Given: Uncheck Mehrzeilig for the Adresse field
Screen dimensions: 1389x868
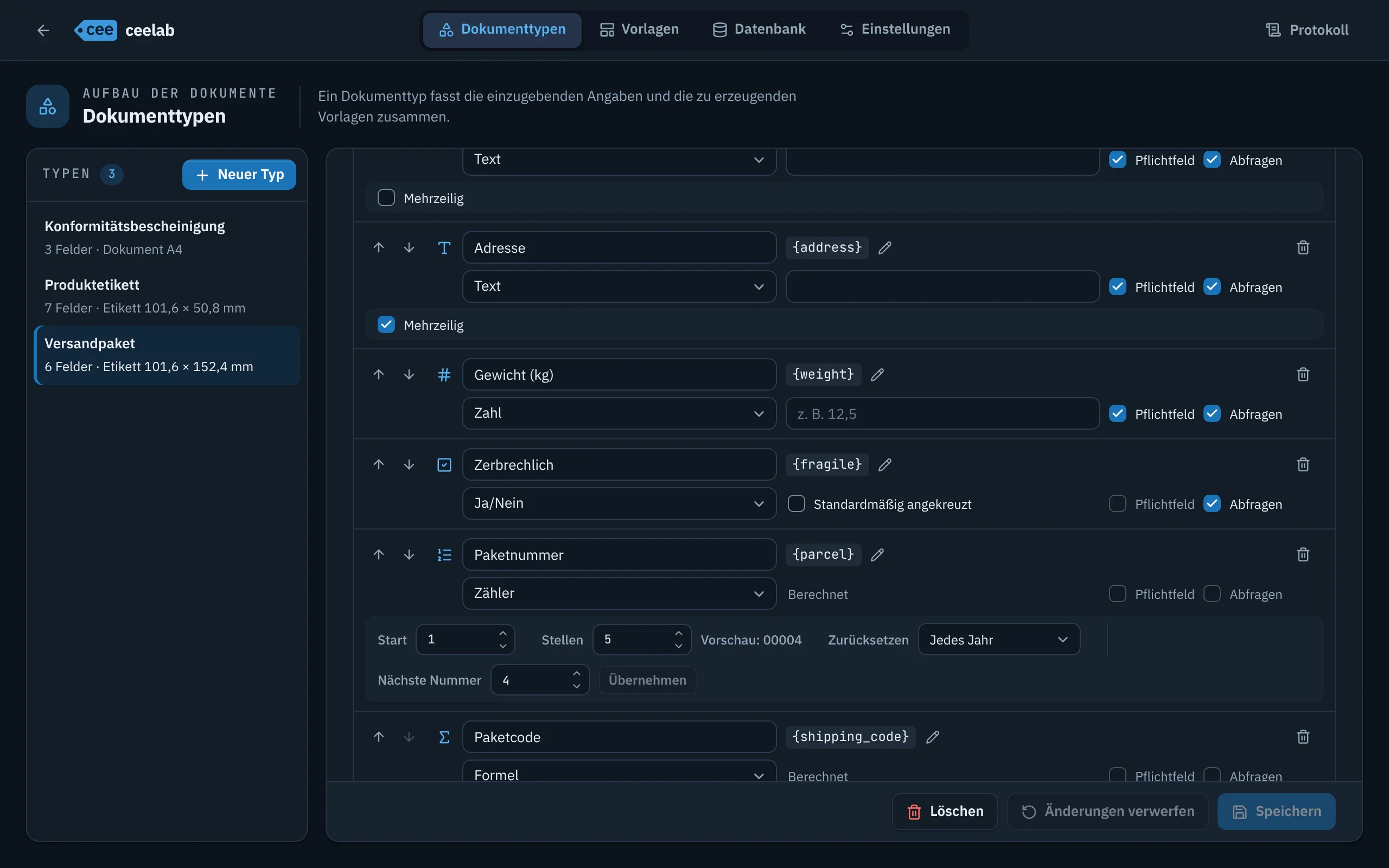Looking at the screenshot, I should point(386,325).
